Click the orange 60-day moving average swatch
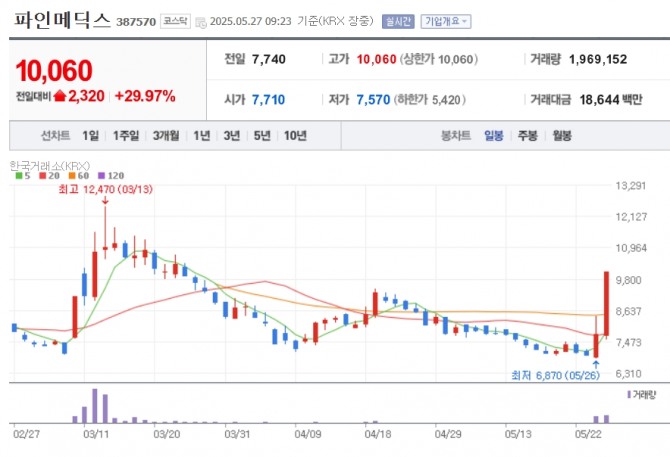 [72, 176]
